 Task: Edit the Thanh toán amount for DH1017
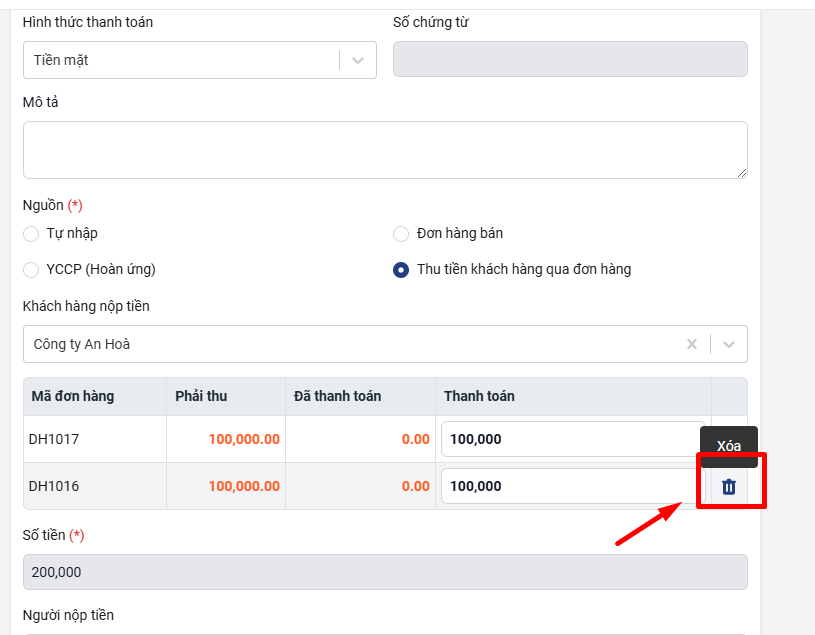point(572,439)
